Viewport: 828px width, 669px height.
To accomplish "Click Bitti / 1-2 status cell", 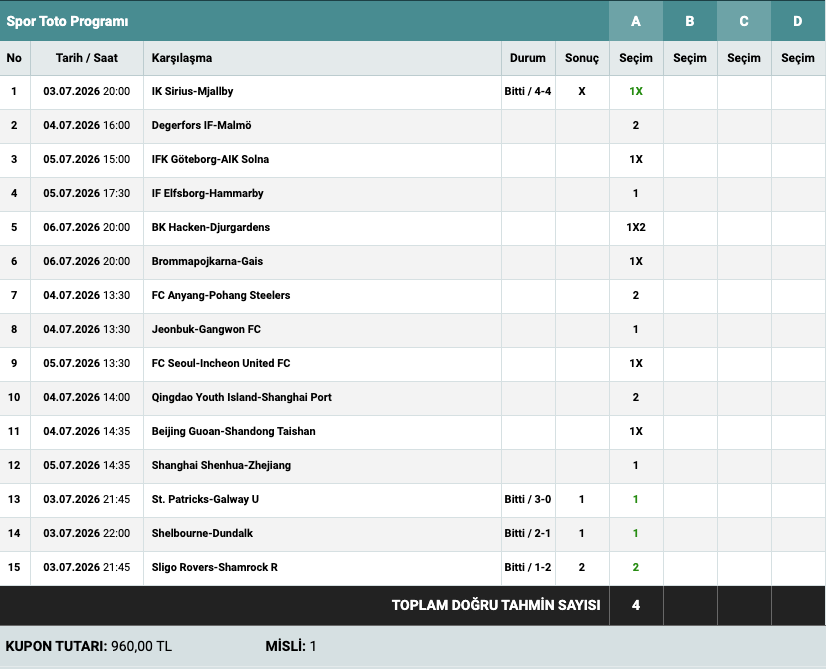I will point(528,567).
